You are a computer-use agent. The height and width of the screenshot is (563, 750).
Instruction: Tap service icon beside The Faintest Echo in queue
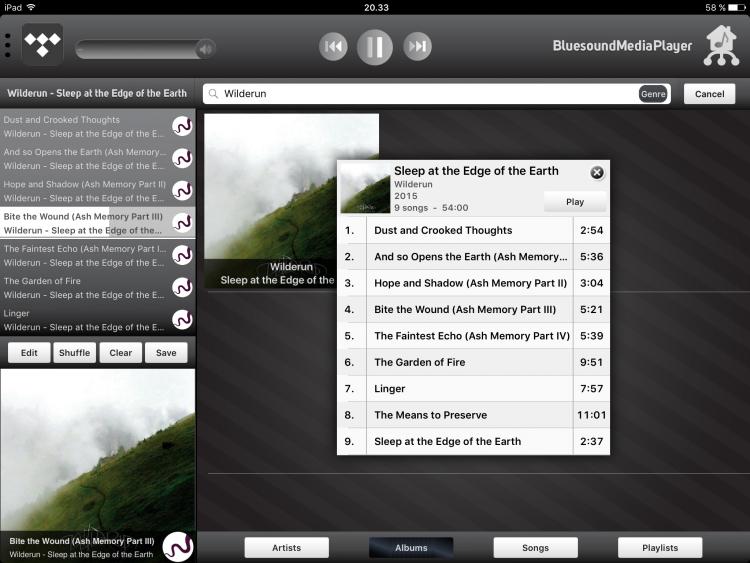tap(182, 255)
